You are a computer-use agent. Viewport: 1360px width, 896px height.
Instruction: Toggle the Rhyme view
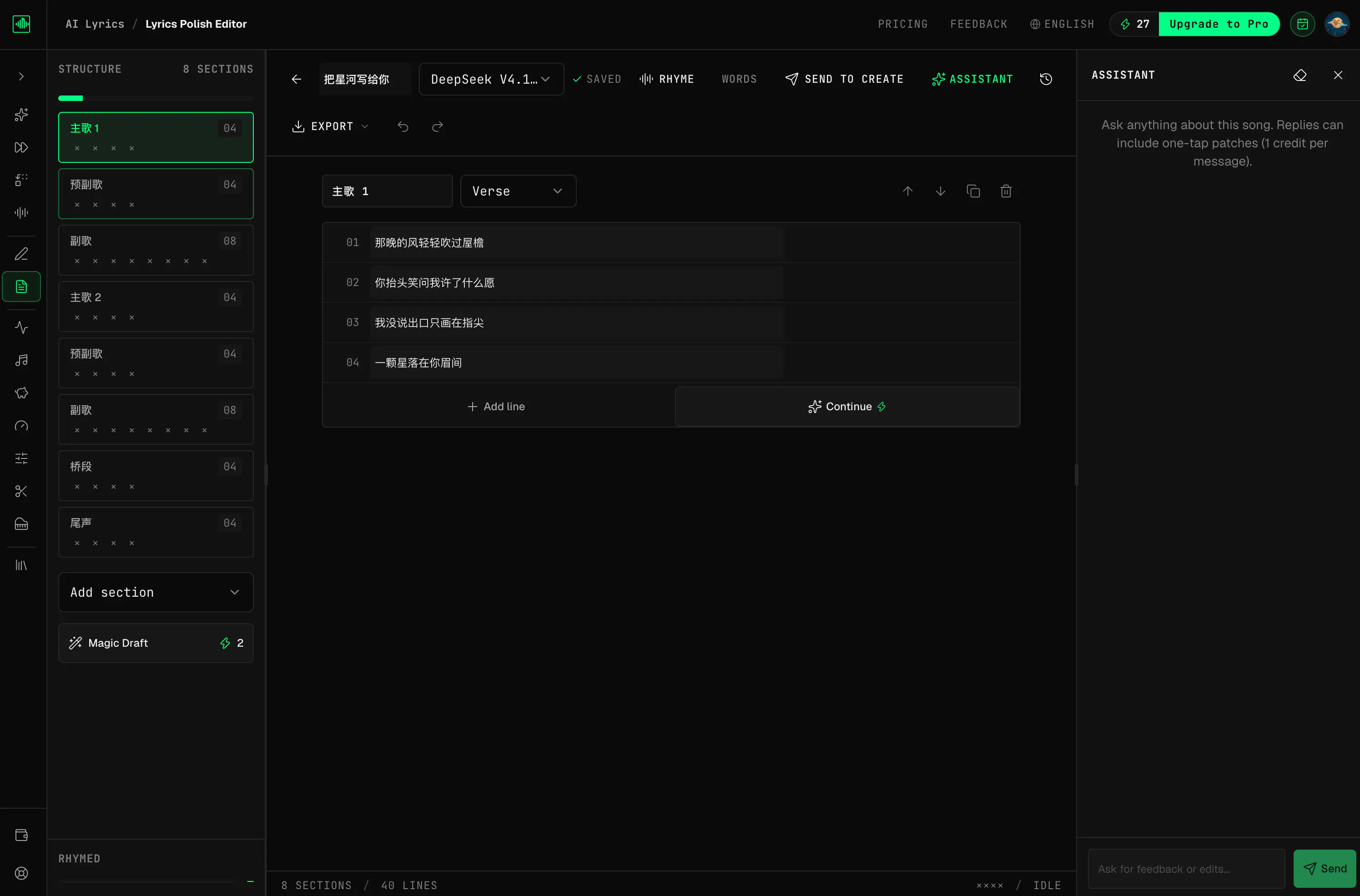[x=666, y=79]
